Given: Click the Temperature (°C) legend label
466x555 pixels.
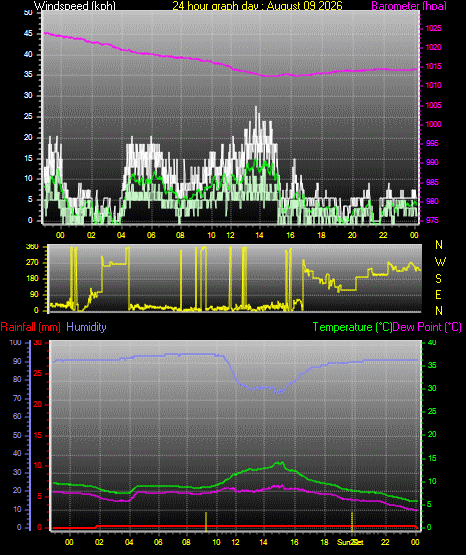Looking at the screenshot, I should coord(352,327).
